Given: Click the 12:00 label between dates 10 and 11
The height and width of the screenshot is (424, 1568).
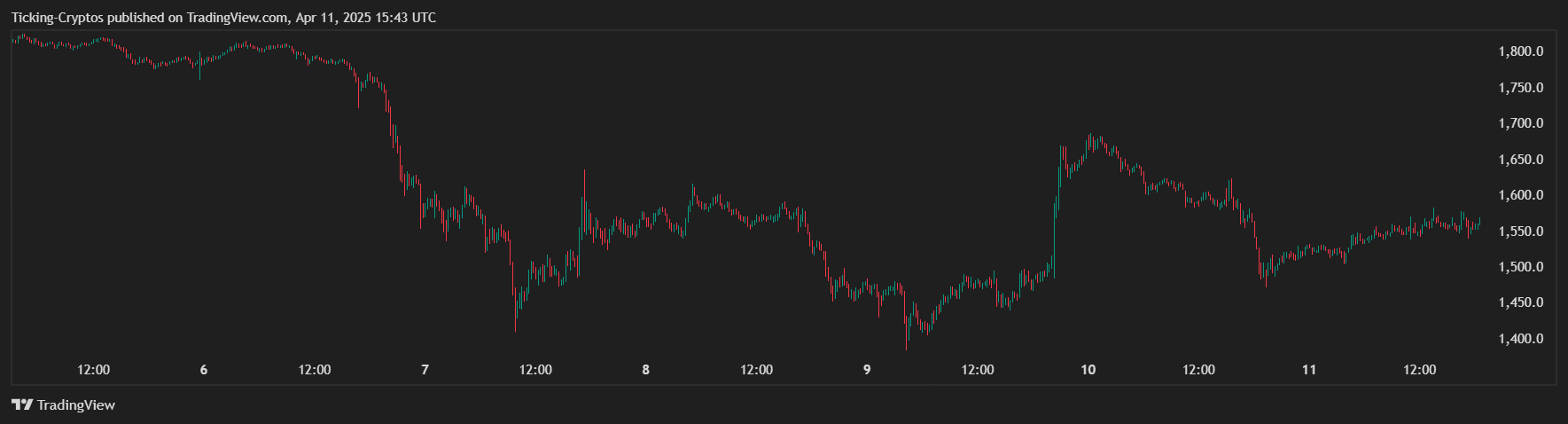Looking at the screenshot, I should (x=1198, y=370).
